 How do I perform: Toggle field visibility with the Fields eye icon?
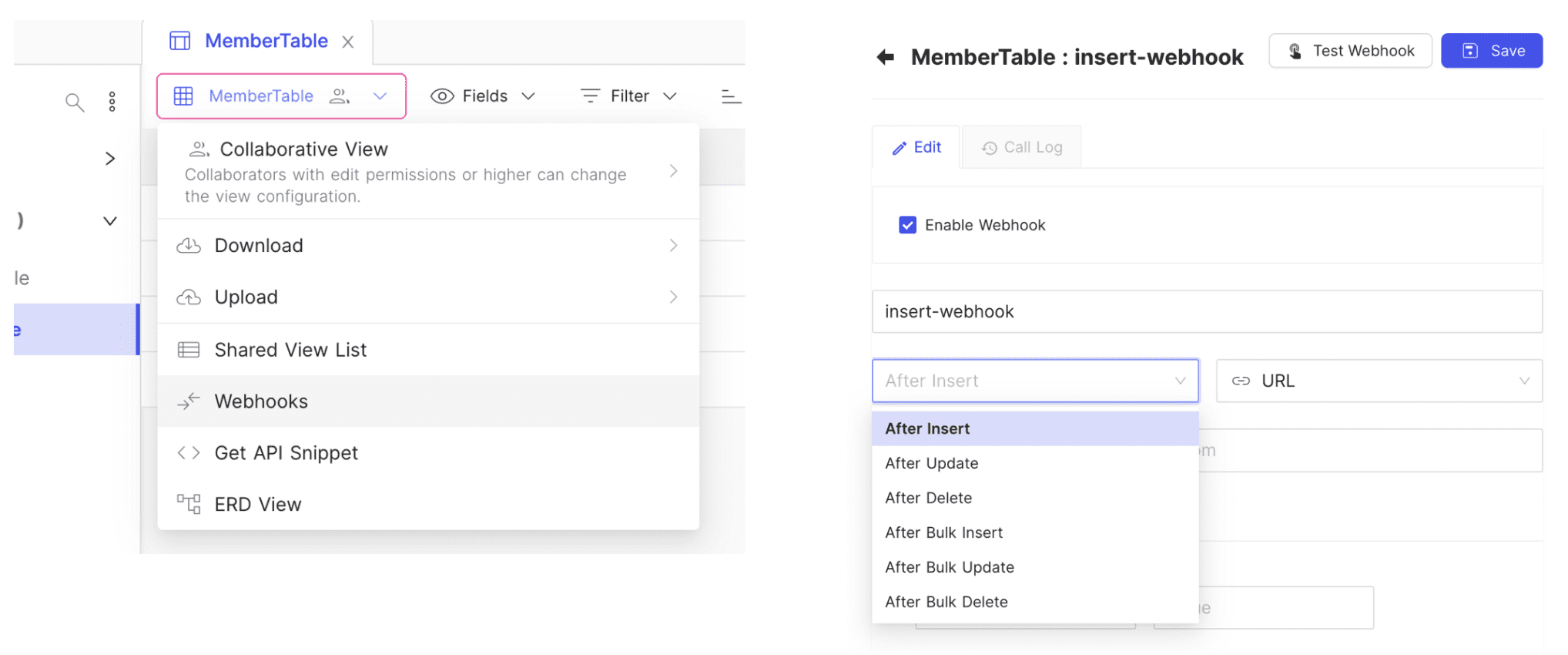[442, 96]
